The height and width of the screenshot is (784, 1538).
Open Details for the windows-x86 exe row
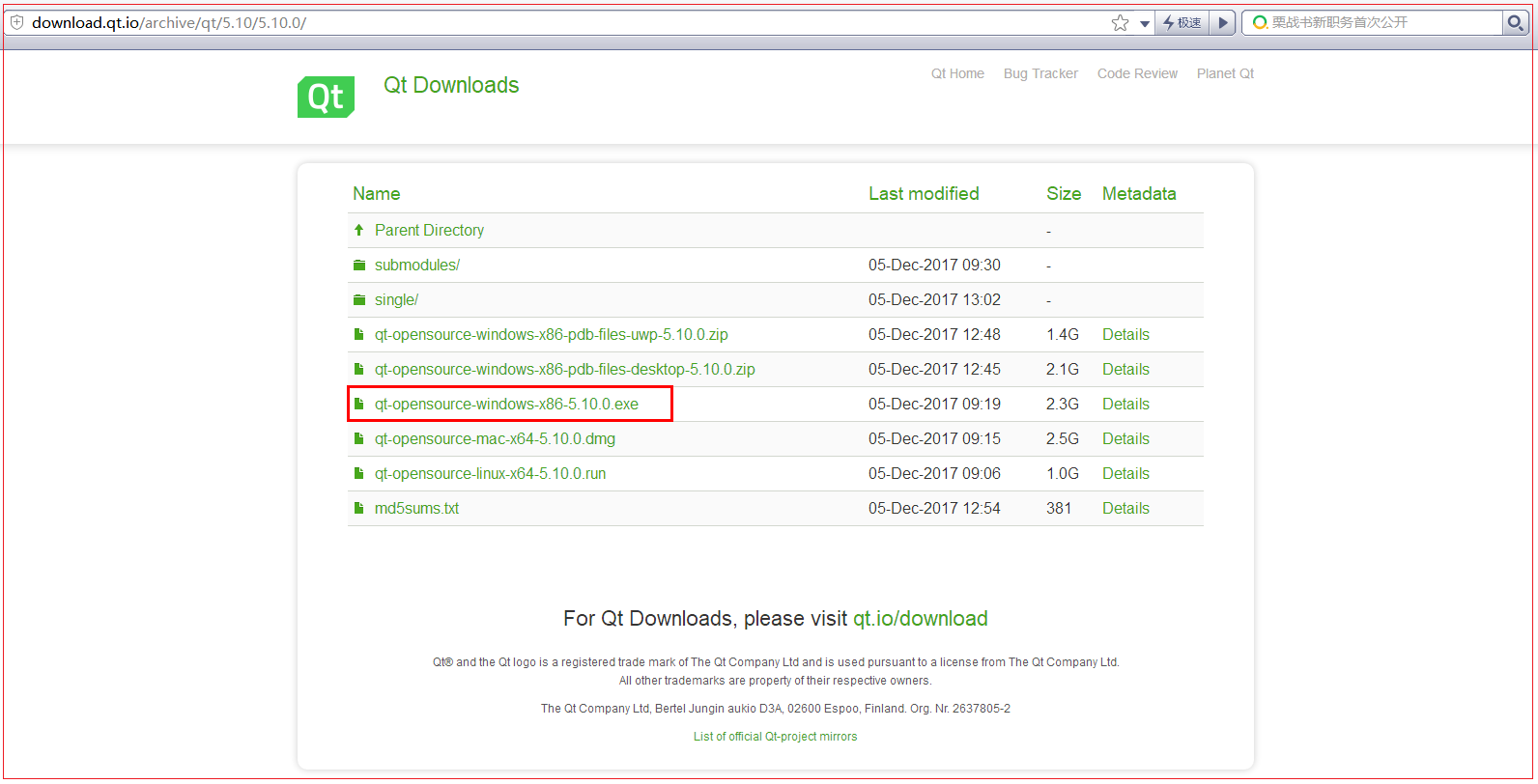pyautogui.click(x=1125, y=404)
